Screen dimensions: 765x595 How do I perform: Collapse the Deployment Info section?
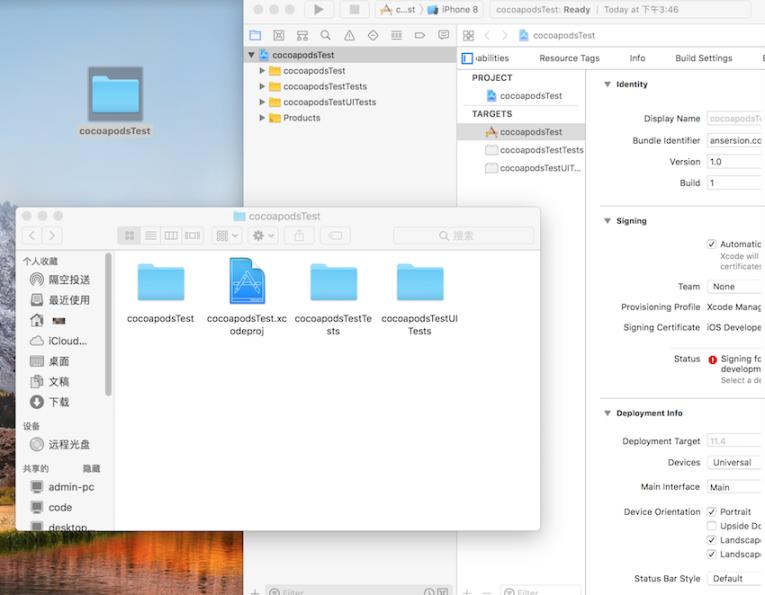click(607, 413)
